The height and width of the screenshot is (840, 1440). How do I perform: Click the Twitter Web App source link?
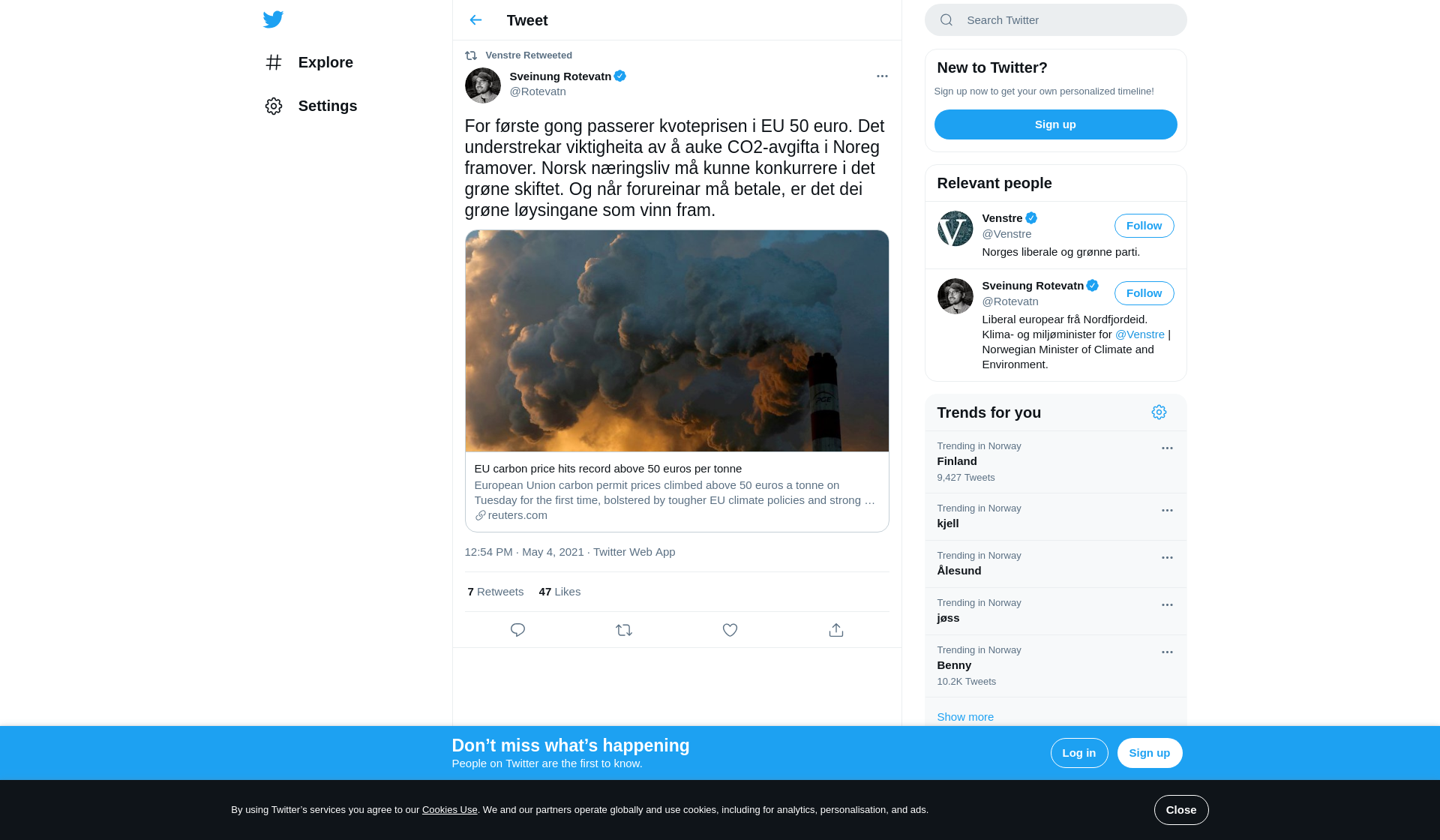[634, 552]
